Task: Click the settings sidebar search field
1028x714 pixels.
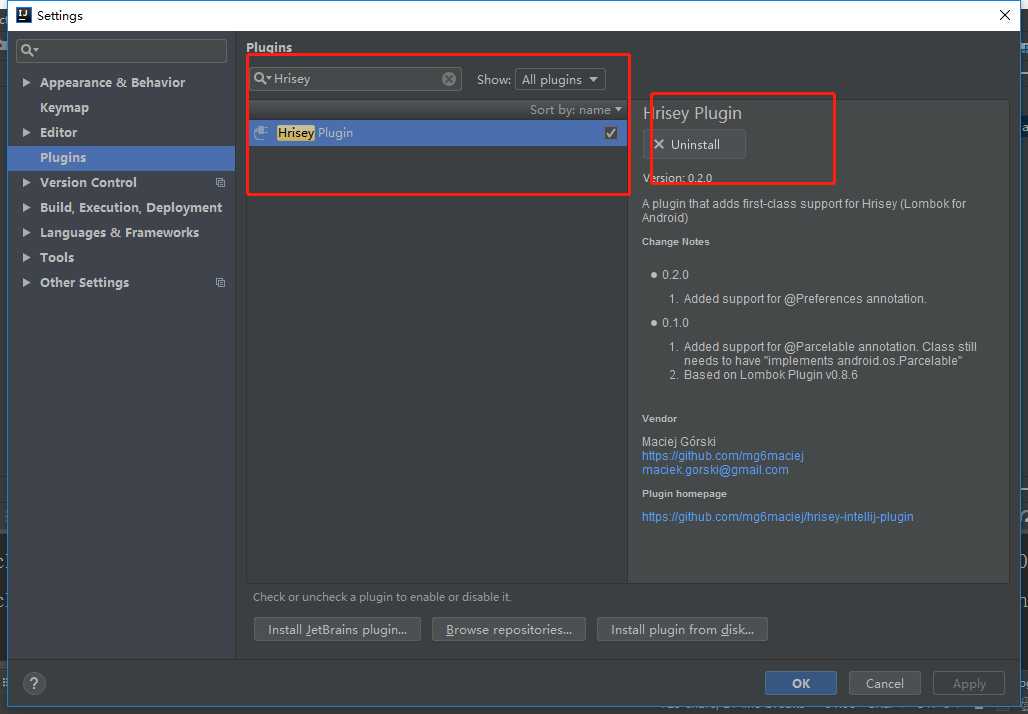Action: point(121,50)
